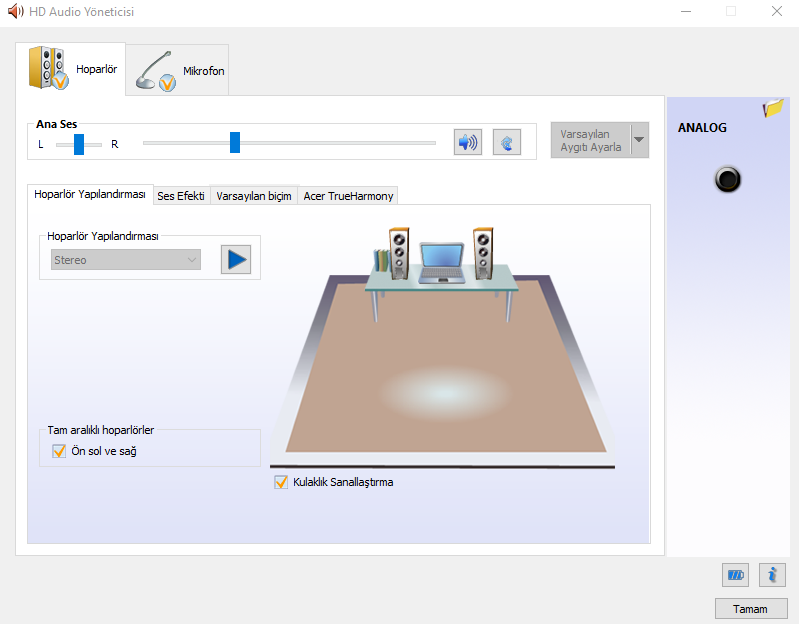
Task: Click the black analog audio jack
Action: click(727, 179)
